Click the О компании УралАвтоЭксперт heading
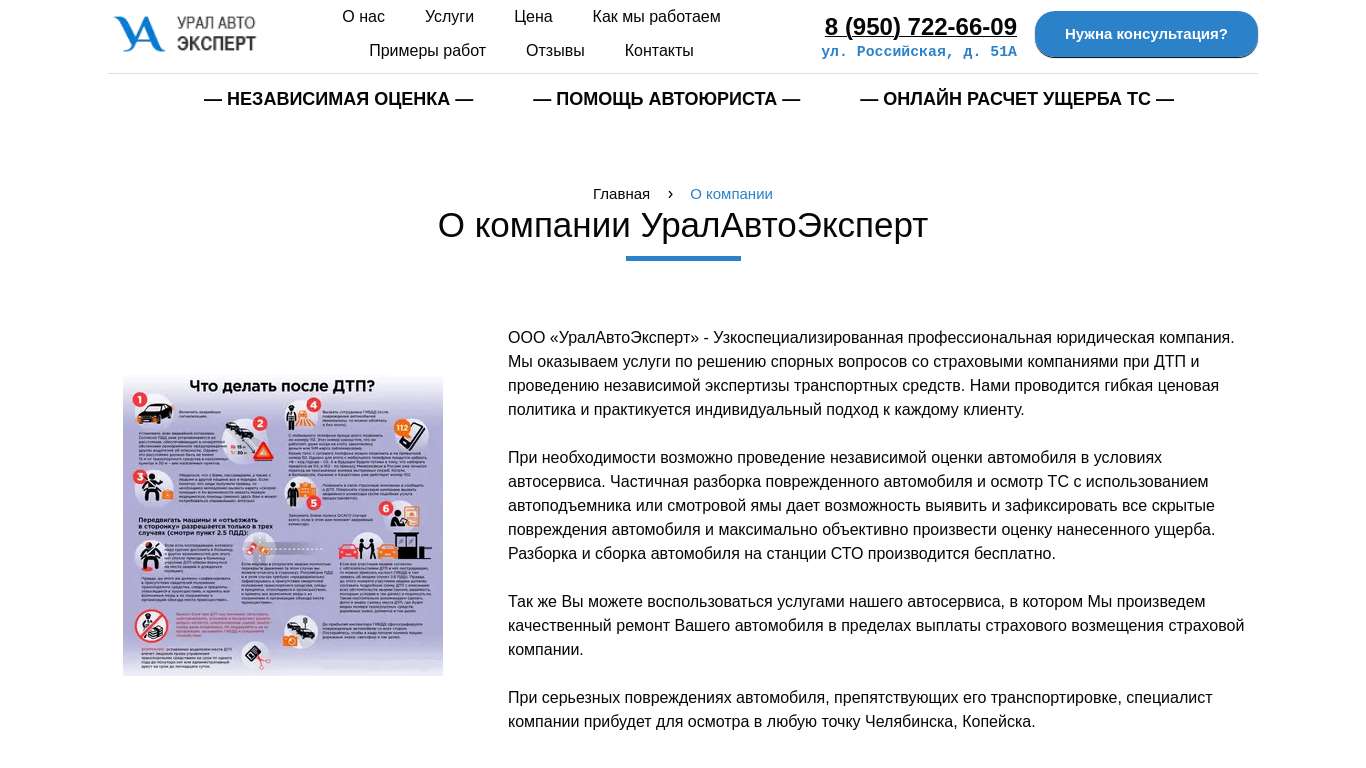Screen dimensions: 1366x768 [x=683, y=226]
